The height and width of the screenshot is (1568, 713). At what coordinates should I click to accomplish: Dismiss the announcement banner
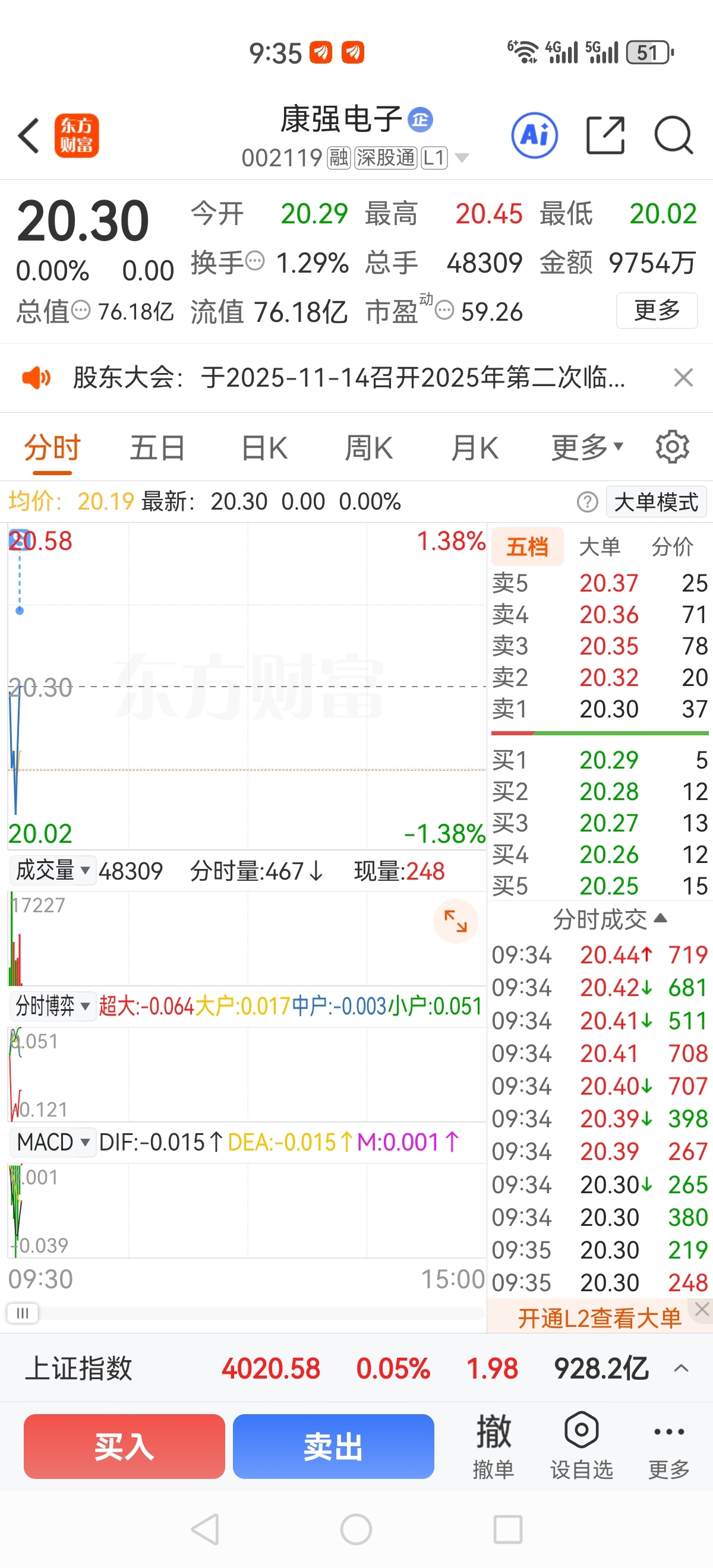coord(683,377)
